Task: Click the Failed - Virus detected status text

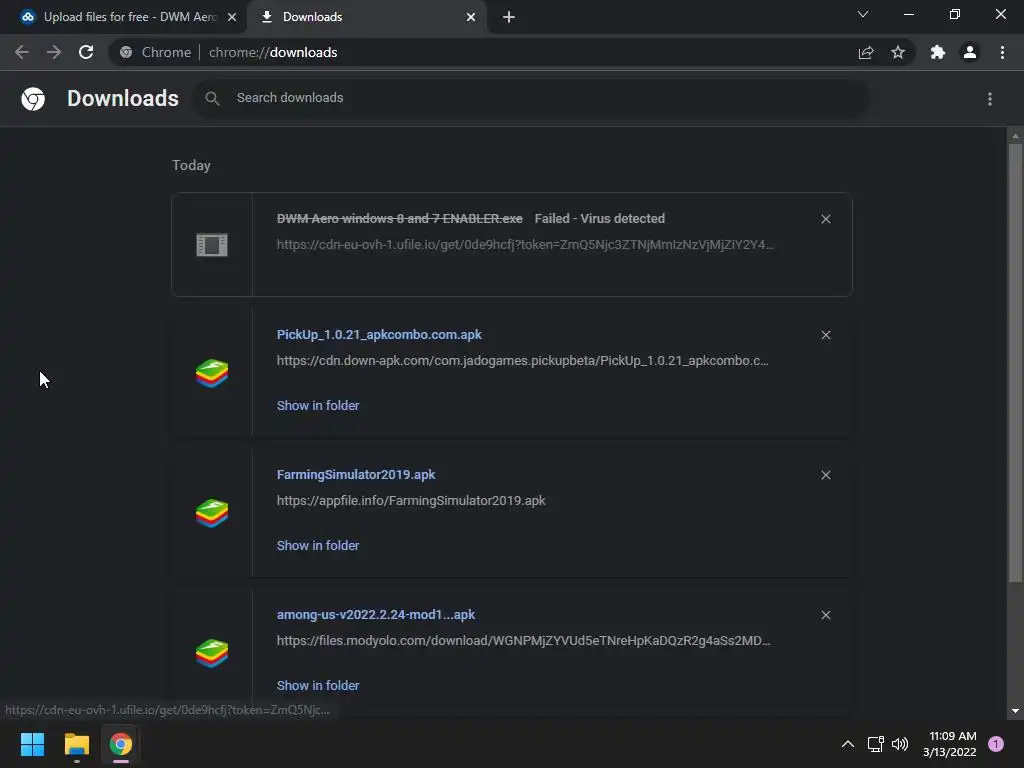Action: coord(600,219)
